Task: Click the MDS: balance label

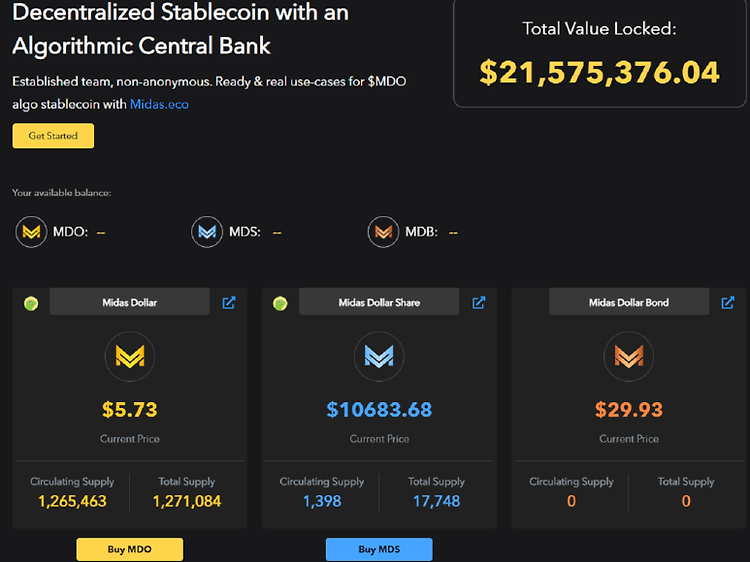Action: click(245, 232)
